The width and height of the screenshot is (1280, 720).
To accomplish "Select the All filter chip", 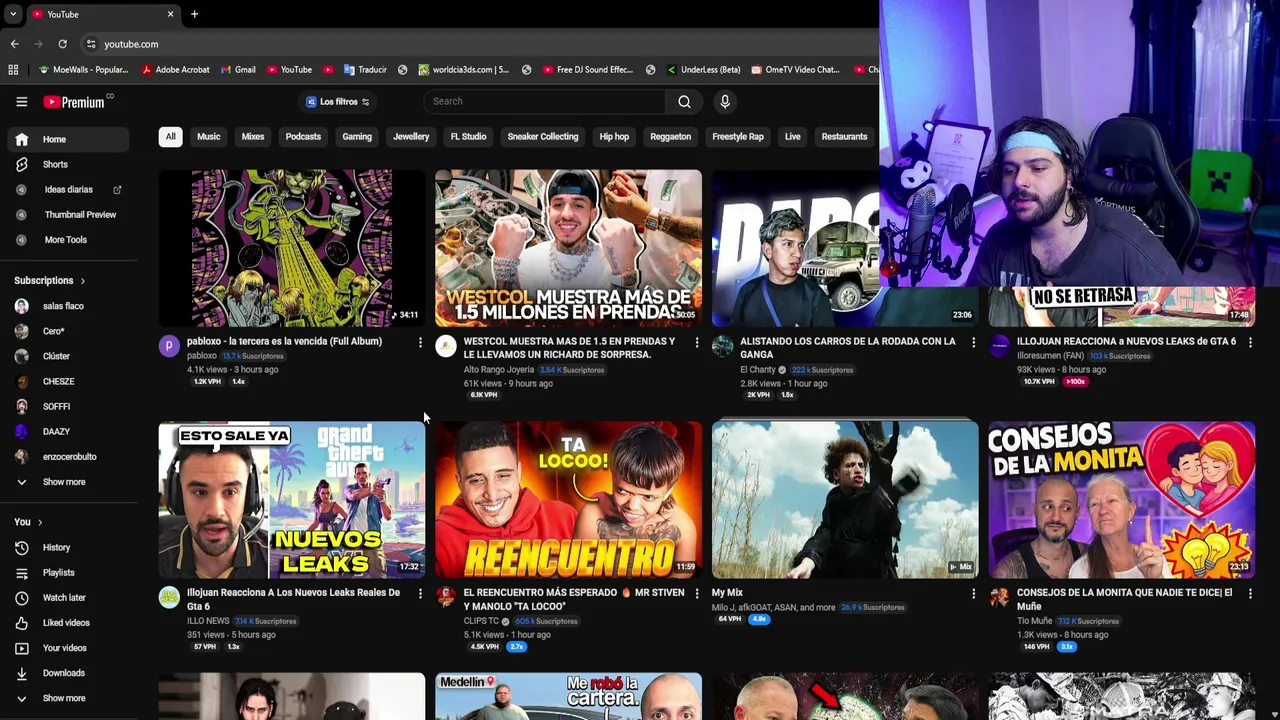I will tap(170, 137).
